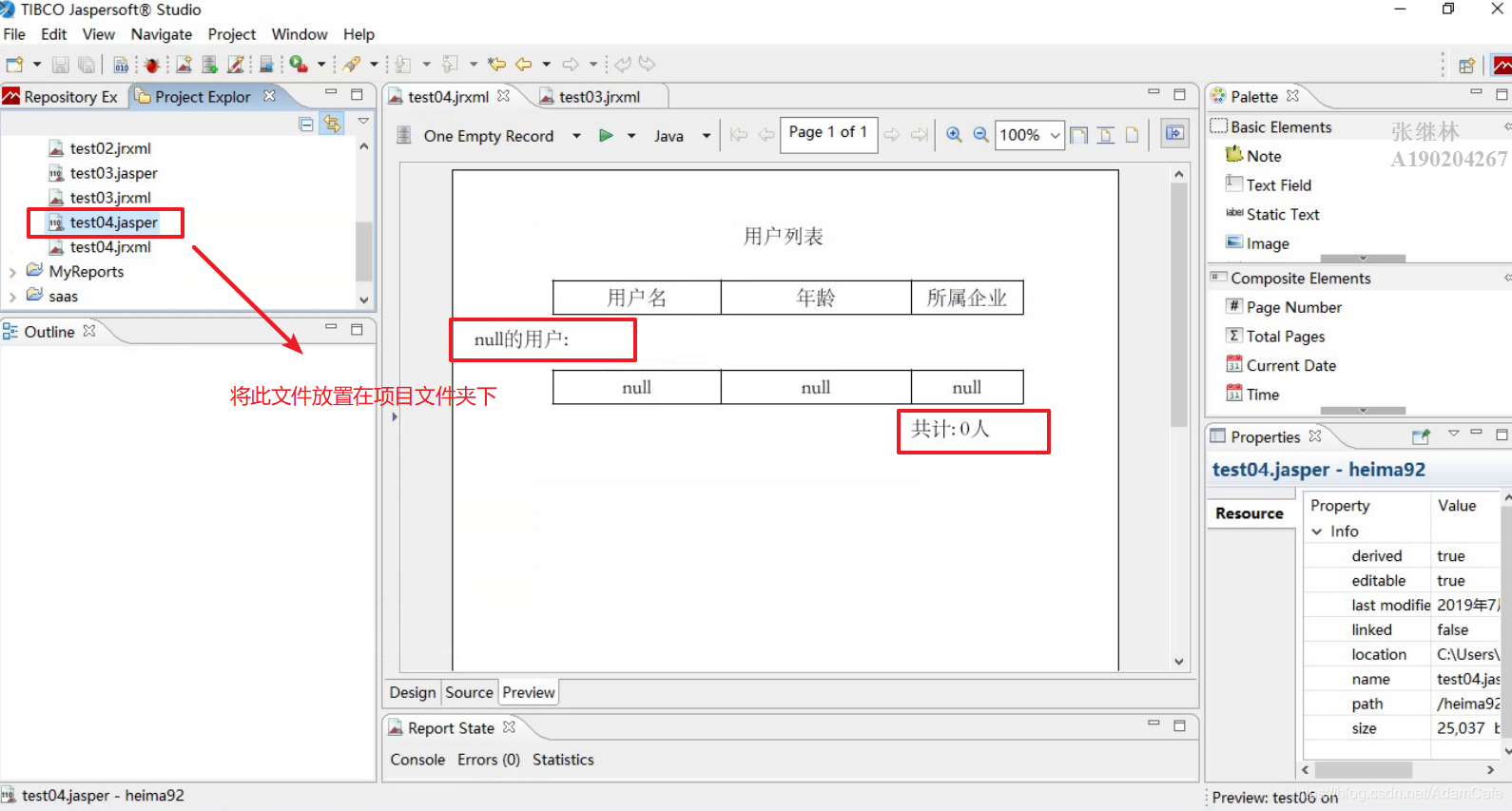Switch to the Repository Ex tab
Screen dimensions: 1512x811
[x=61, y=97]
